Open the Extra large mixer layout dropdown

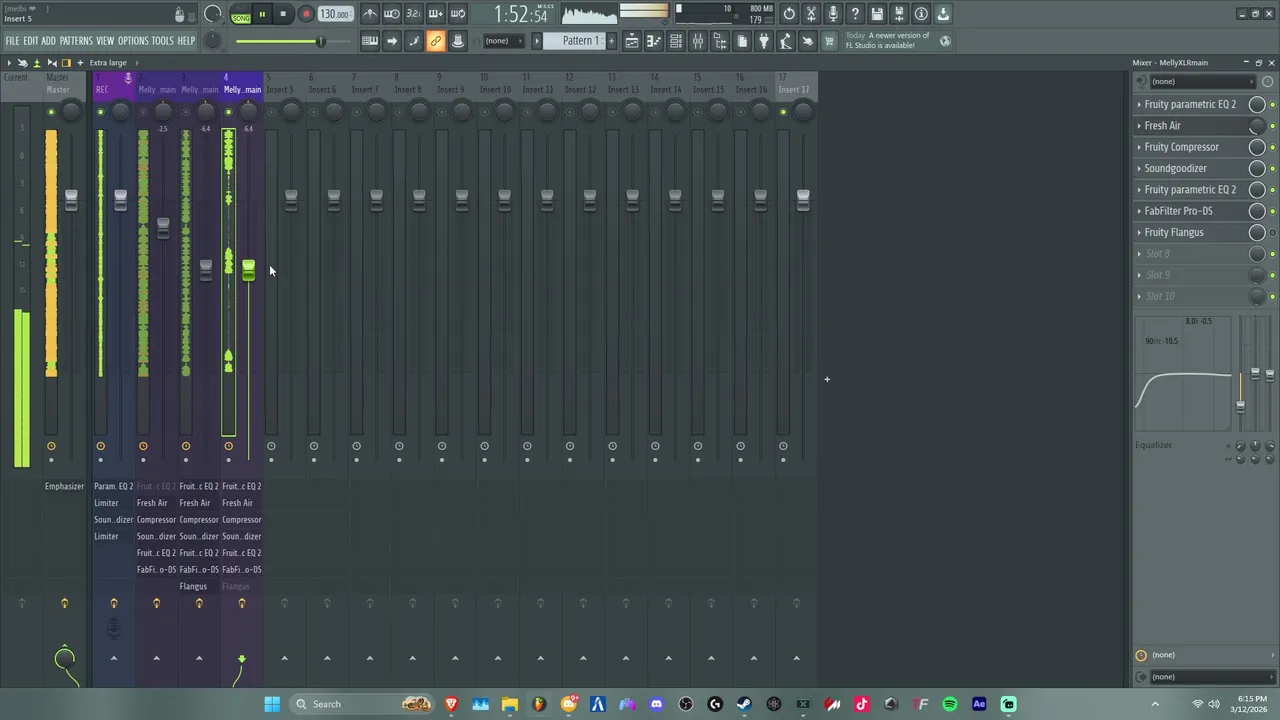tap(109, 63)
